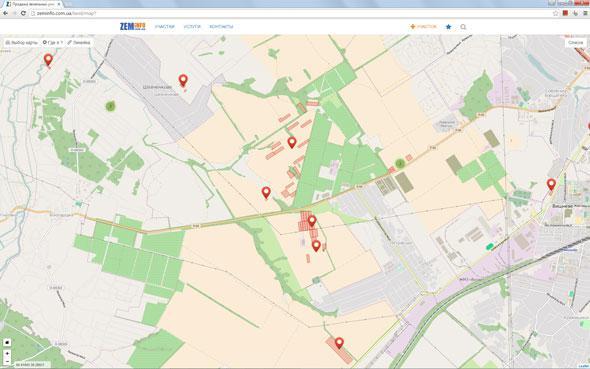
Task: Open the Контакты menu item
Action: (x=221, y=27)
